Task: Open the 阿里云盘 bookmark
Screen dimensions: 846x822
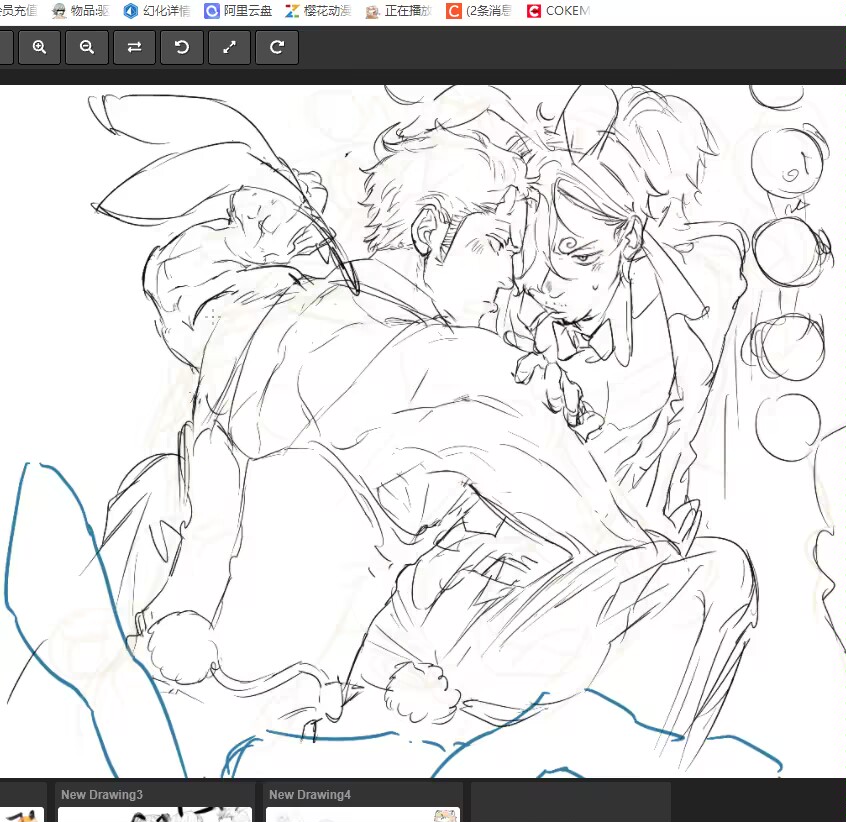Action: [x=238, y=11]
